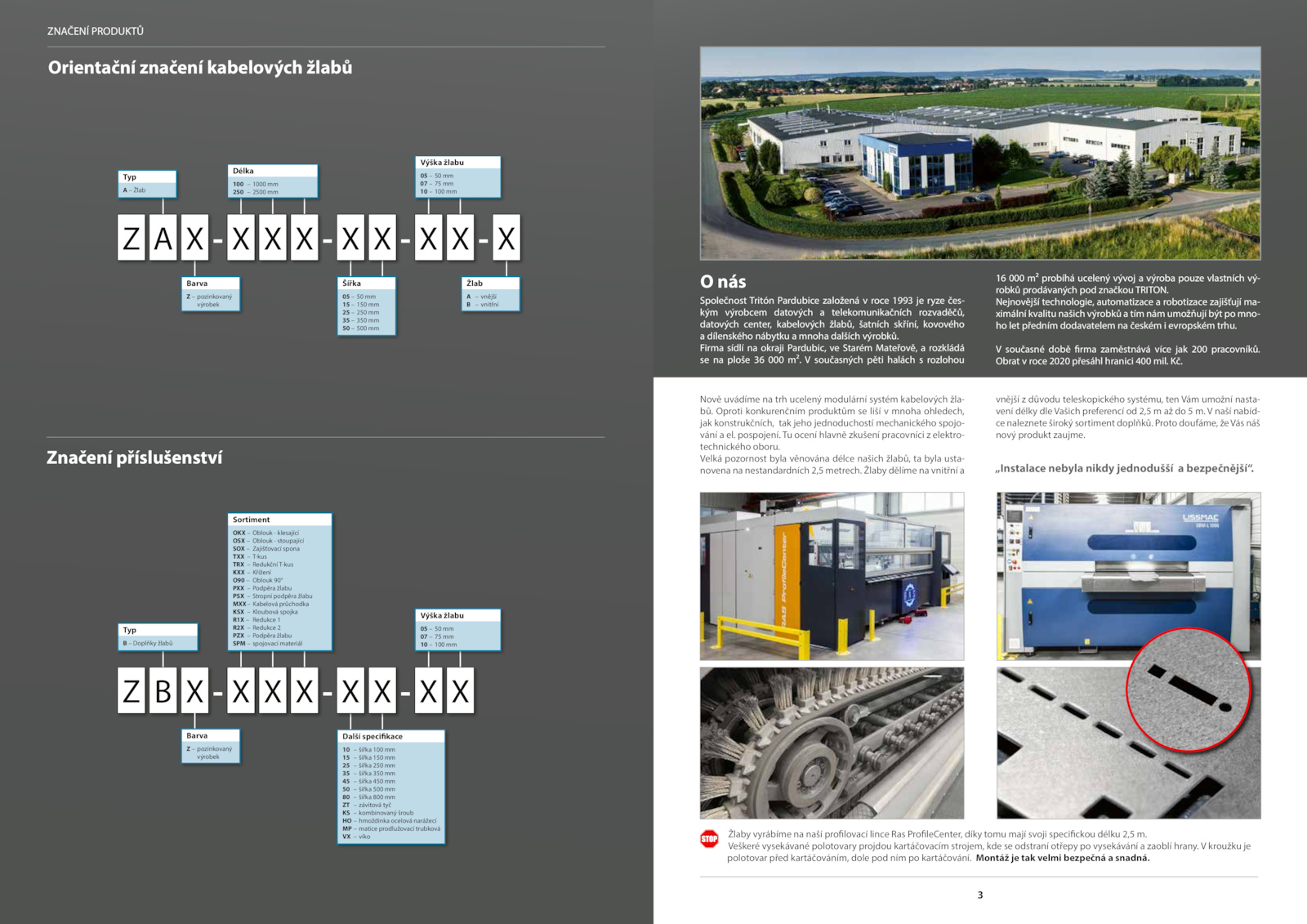Click the red STOP sign icon
1307x924 pixels.
click(x=709, y=839)
